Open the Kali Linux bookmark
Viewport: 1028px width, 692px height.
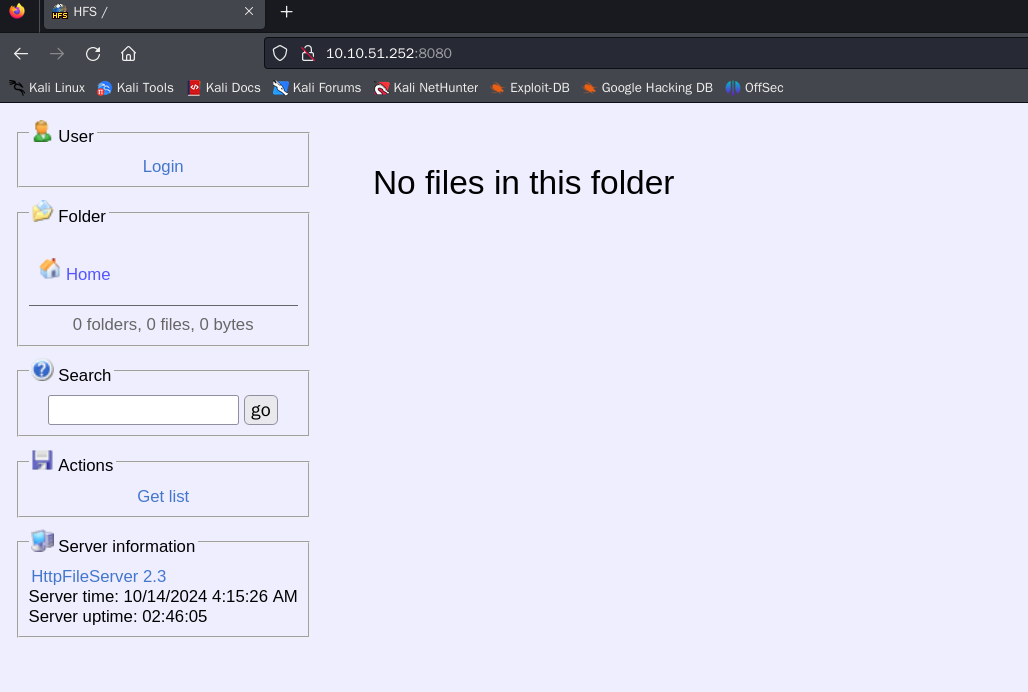coord(47,88)
